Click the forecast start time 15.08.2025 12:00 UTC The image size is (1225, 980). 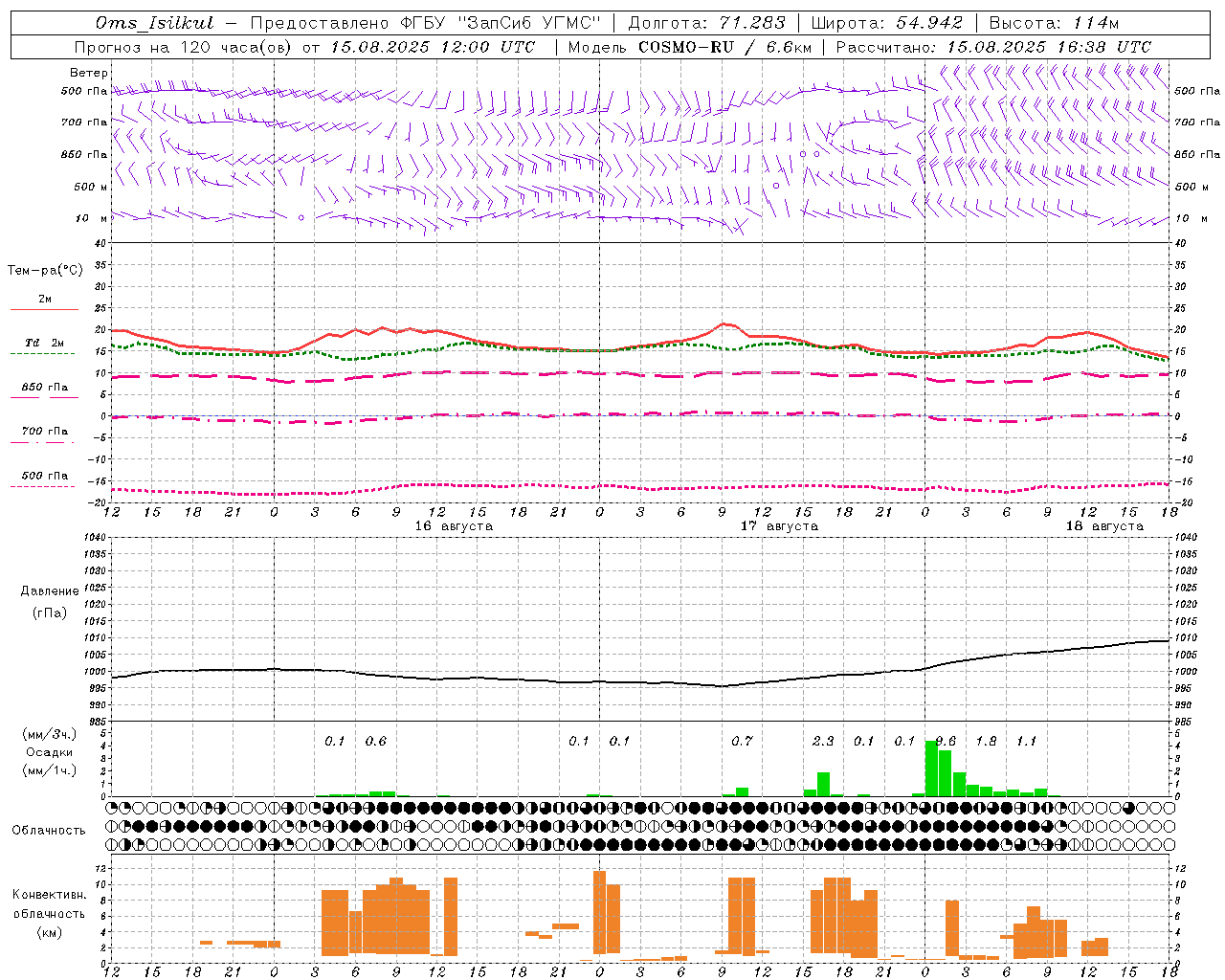click(433, 47)
